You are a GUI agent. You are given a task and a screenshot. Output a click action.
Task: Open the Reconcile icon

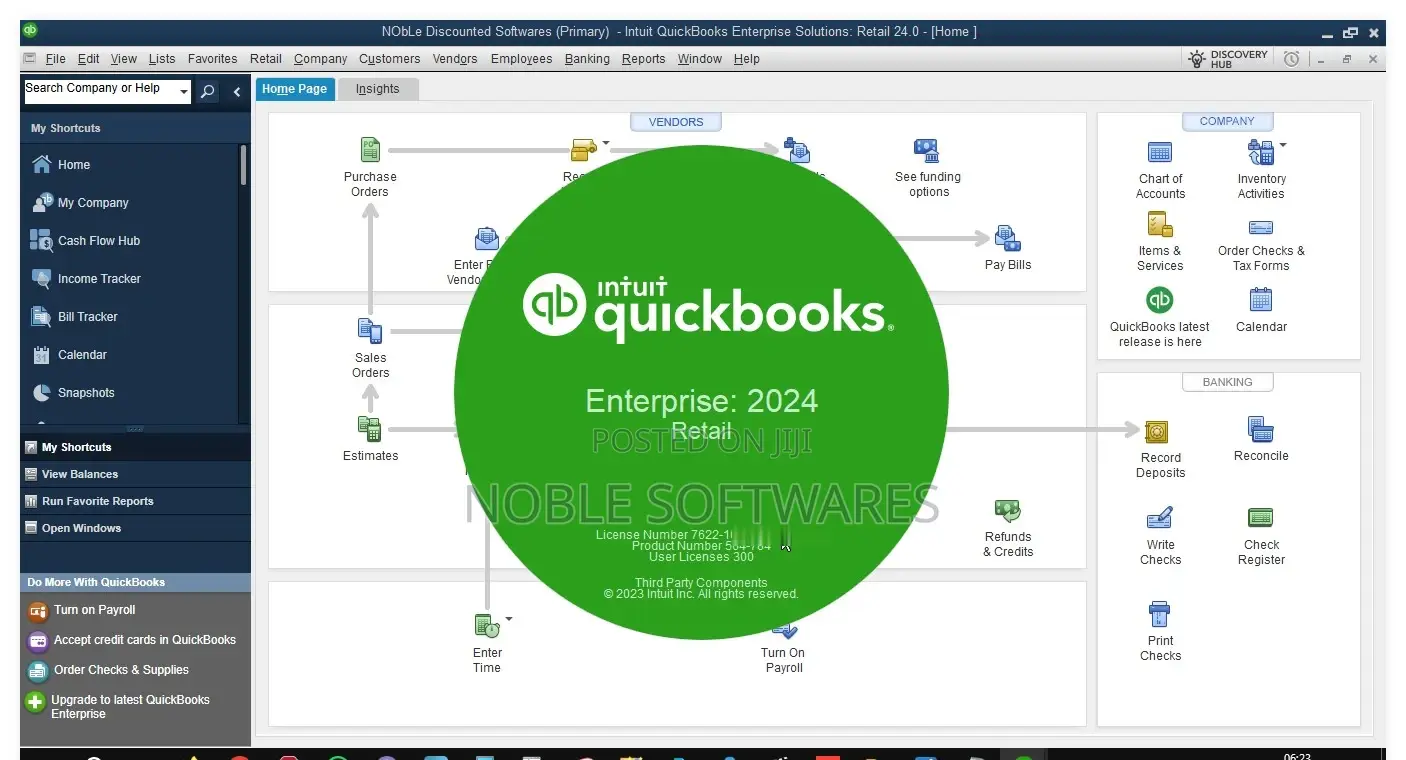point(1261,430)
